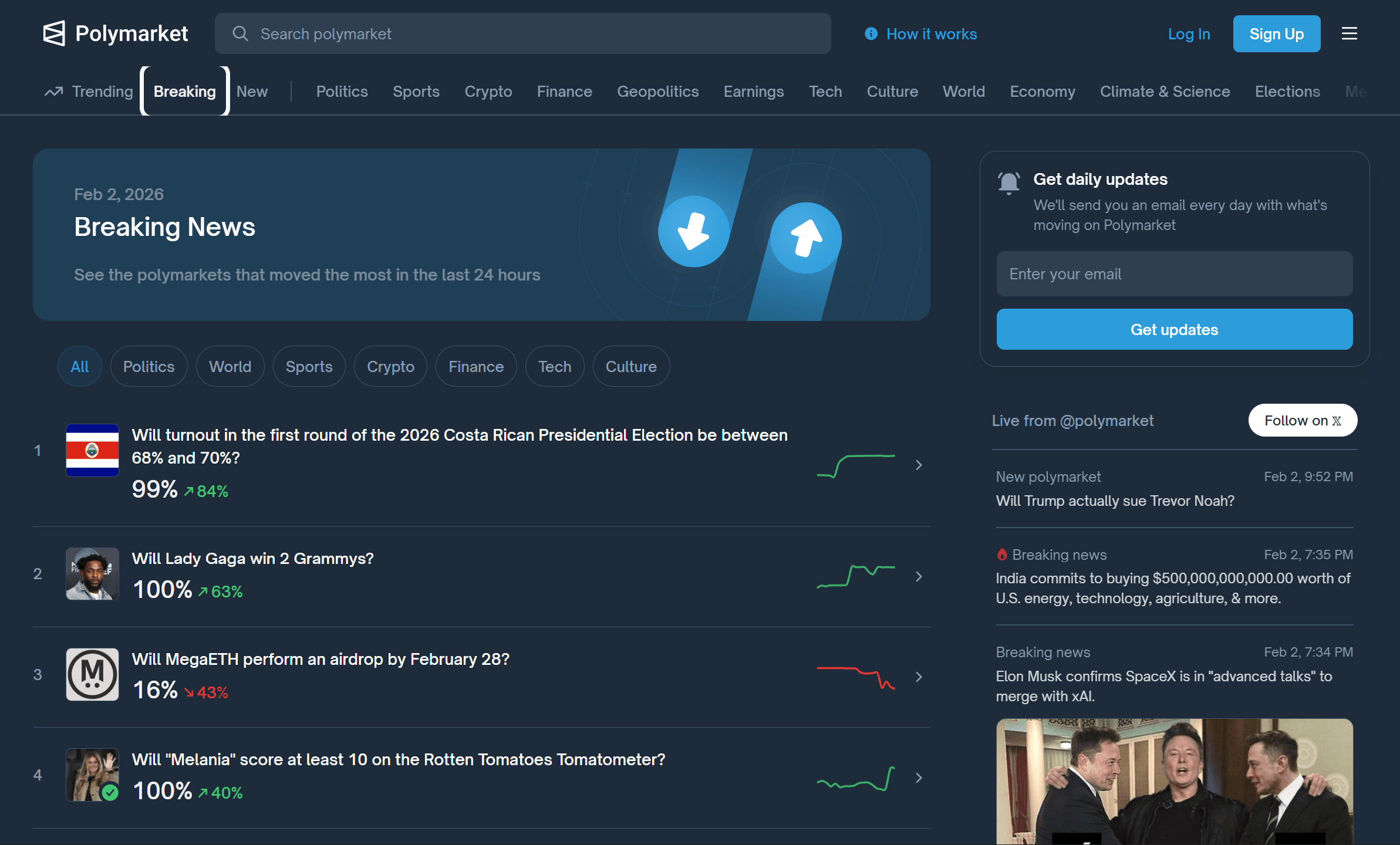
Task: Click the Polymarket logo icon
Action: click(x=54, y=33)
